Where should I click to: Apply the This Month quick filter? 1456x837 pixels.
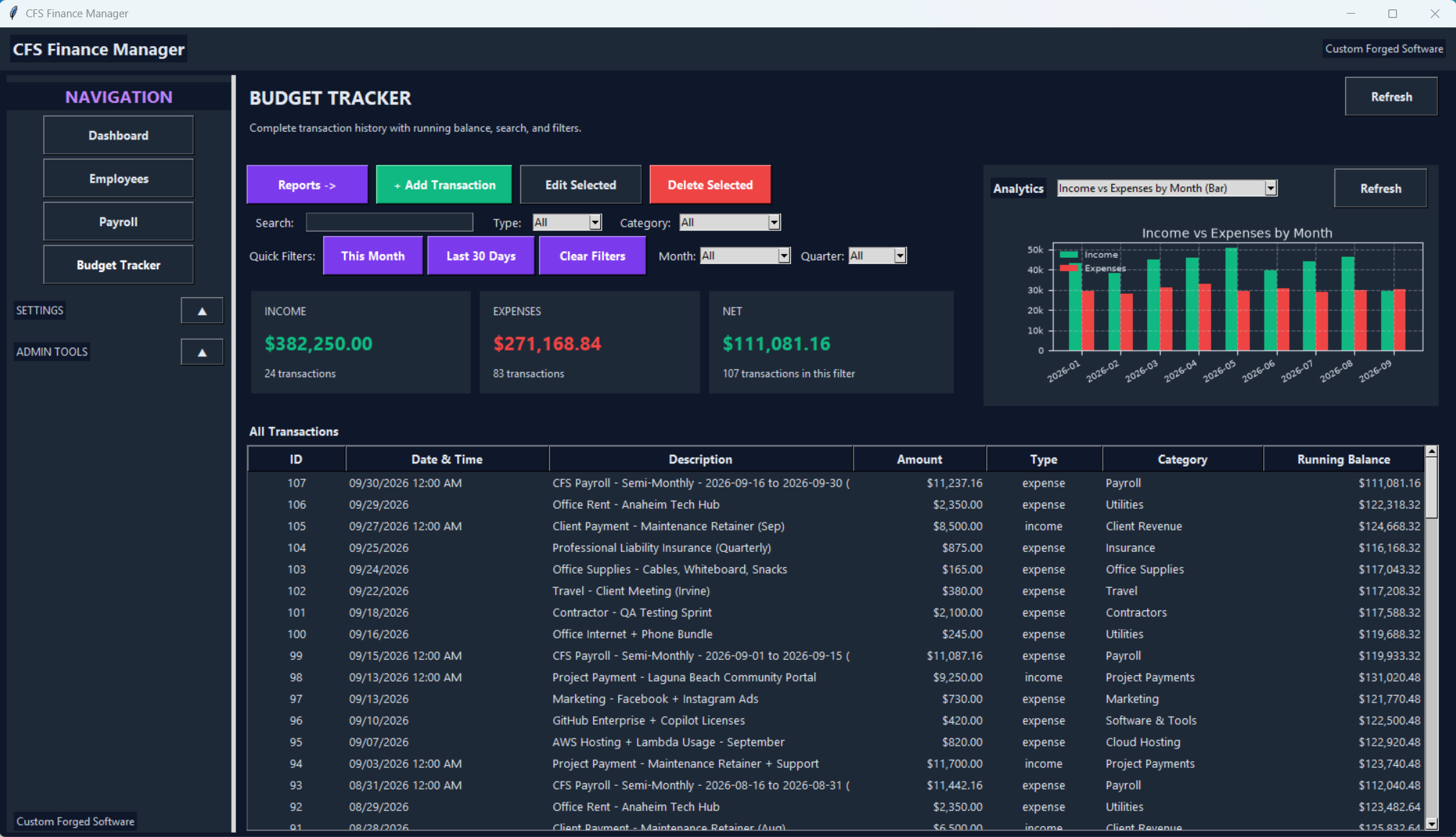pos(373,255)
